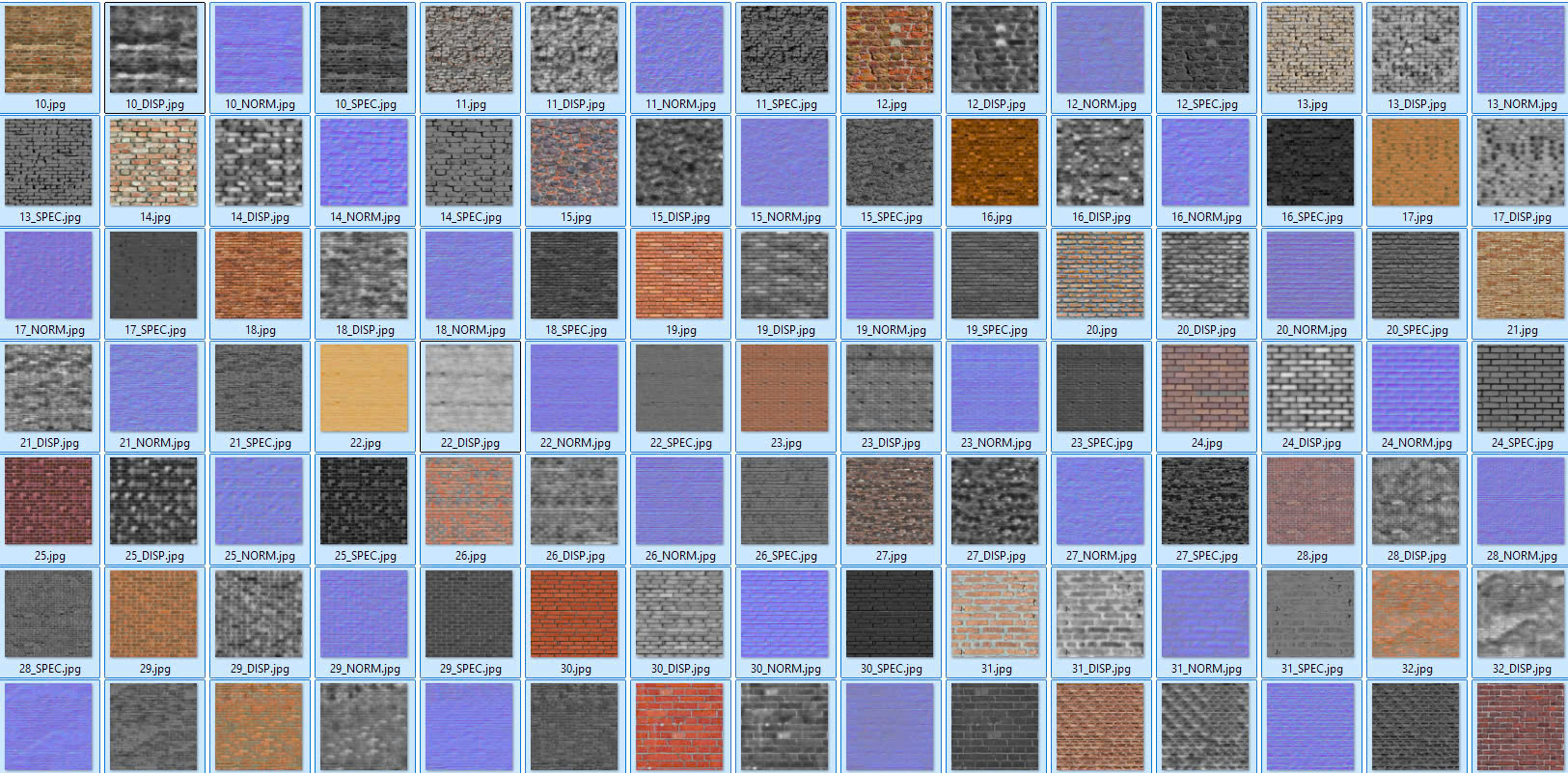Choose the 18_SPEC.jpg specular map
1568x773 pixels.
pyautogui.click(x=575, y=276)
